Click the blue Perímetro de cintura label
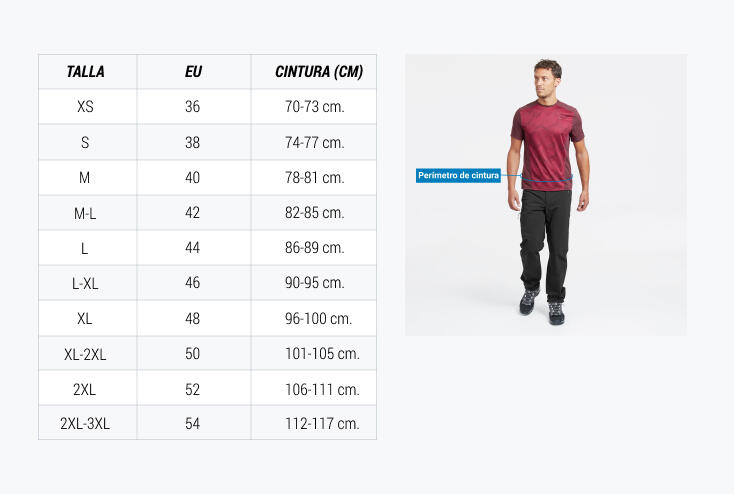This screenshot has width=734, height=494. 458,176
